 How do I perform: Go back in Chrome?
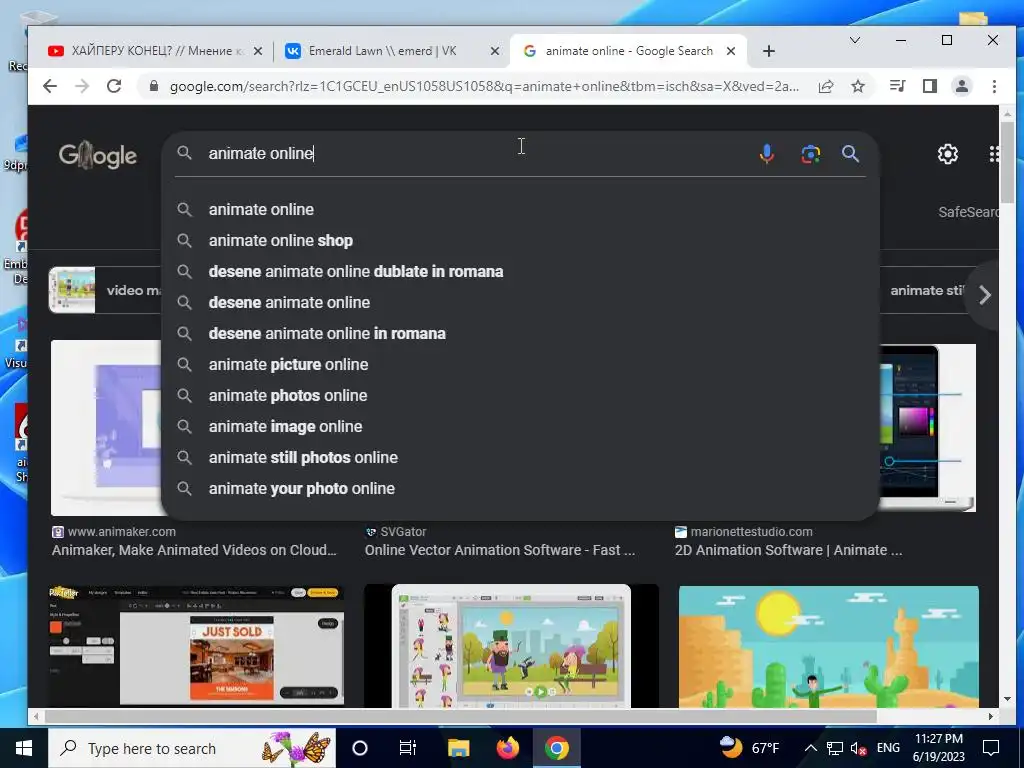[x=50, y=86]
